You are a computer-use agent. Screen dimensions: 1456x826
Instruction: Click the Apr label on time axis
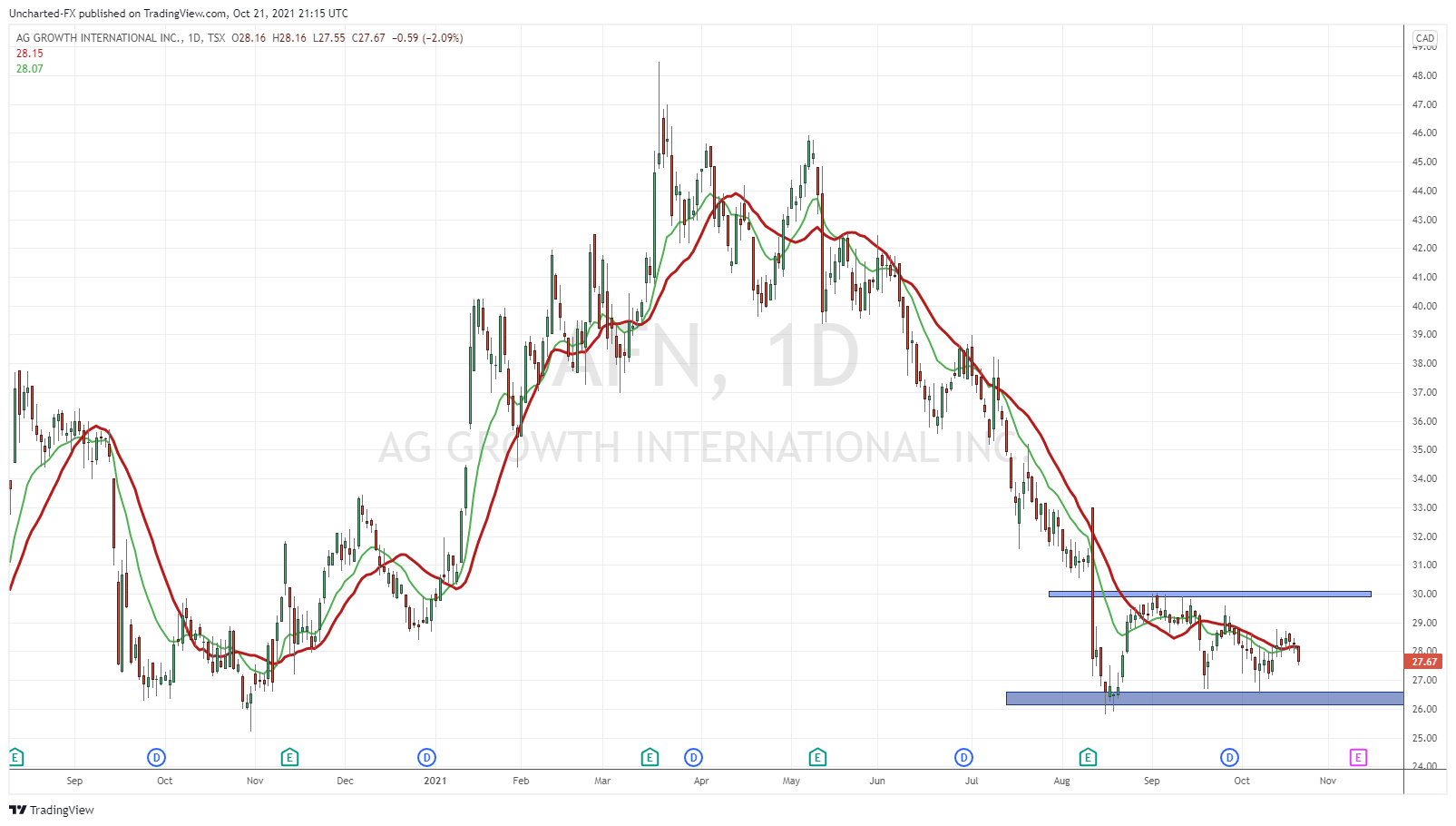point(701,781)
